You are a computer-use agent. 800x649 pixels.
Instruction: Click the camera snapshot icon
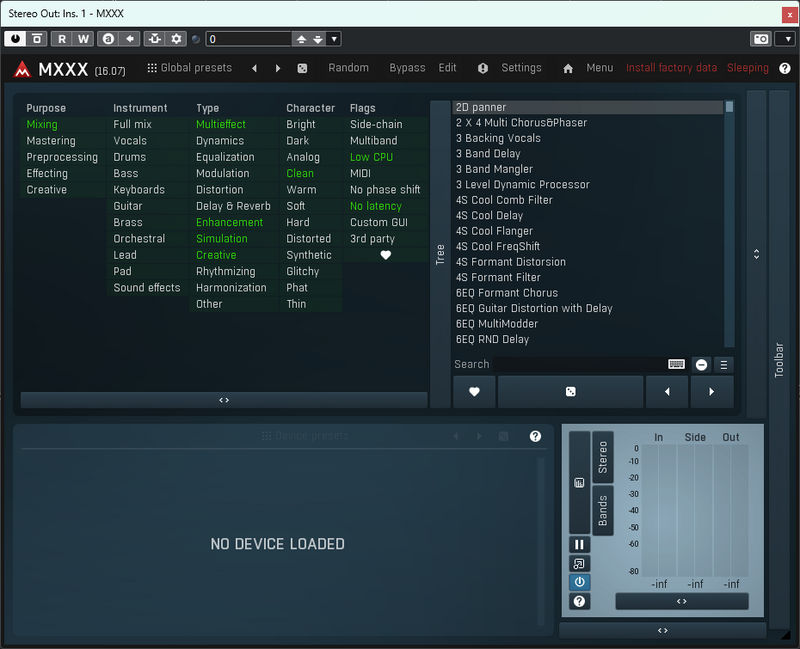761,39
